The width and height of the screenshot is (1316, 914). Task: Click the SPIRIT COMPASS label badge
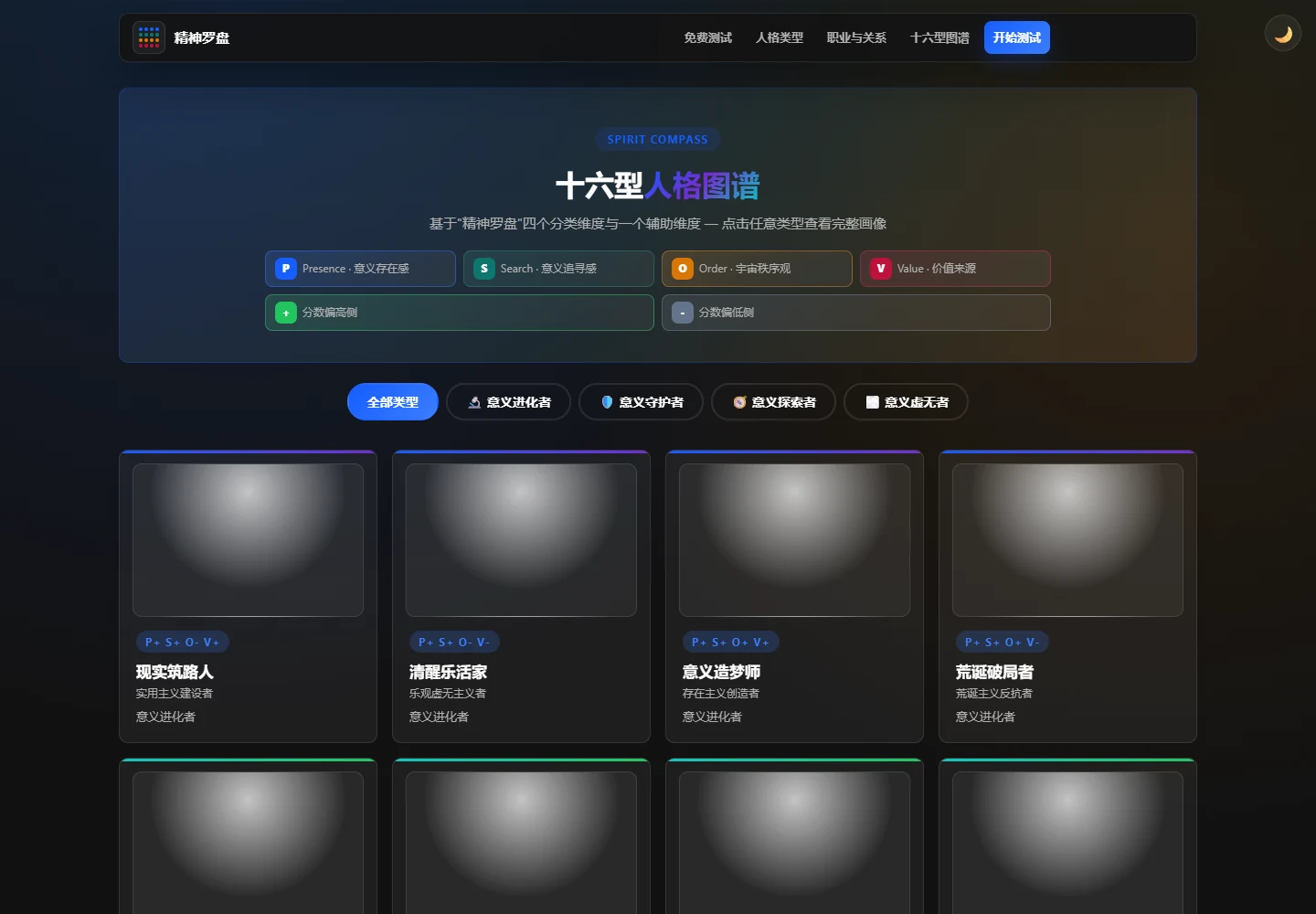point(658,140)
